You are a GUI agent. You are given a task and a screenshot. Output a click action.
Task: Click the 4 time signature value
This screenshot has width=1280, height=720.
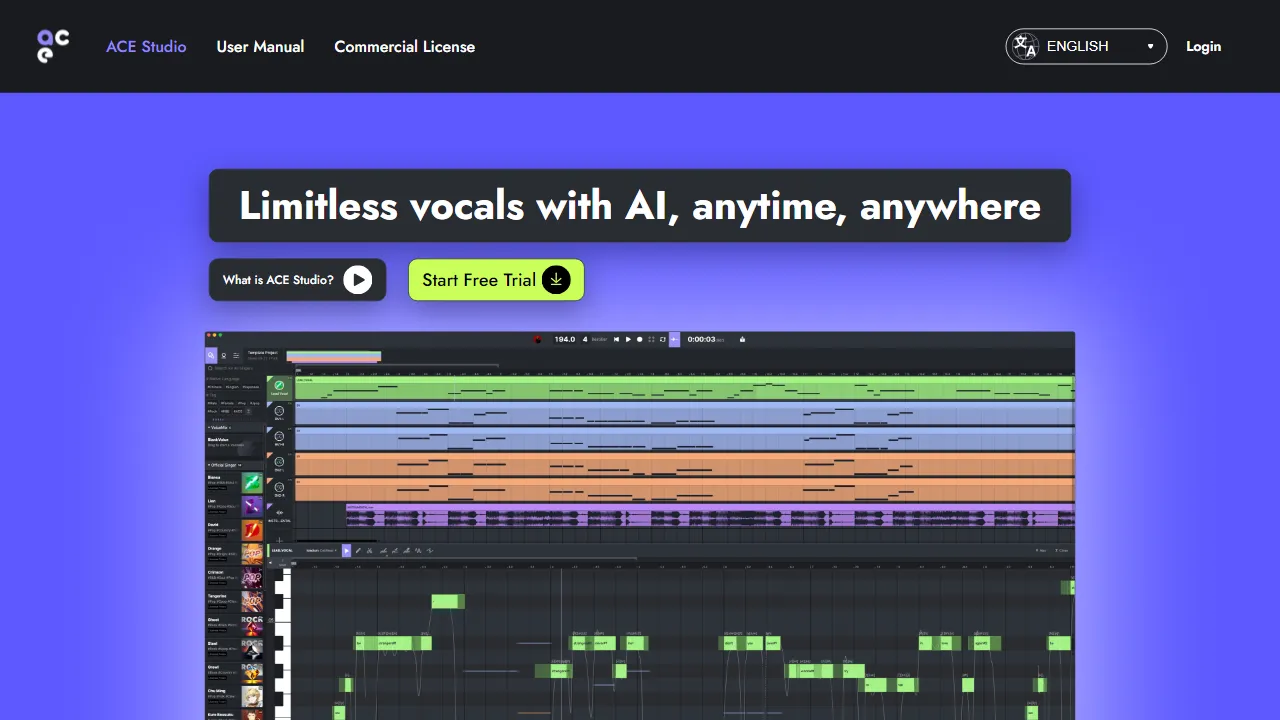point(585,340)
